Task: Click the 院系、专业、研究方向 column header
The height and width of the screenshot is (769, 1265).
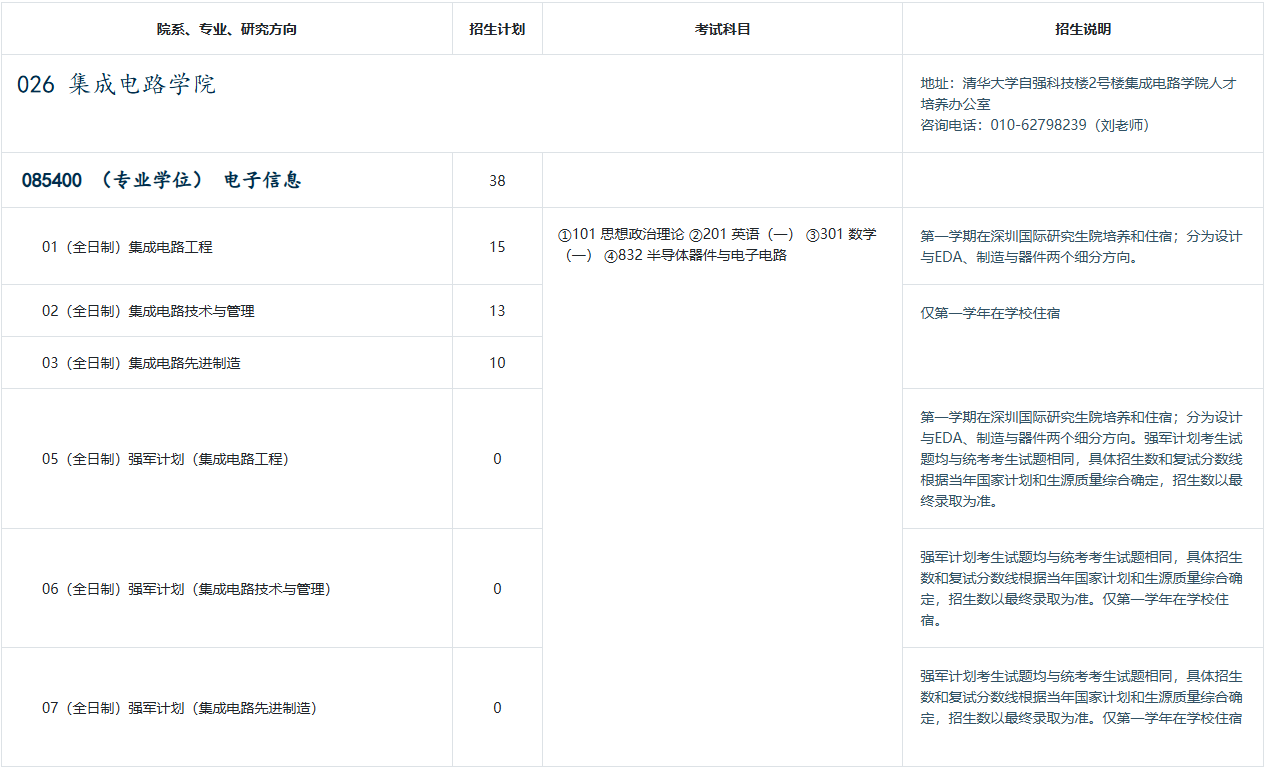Action: click(227, 29)
